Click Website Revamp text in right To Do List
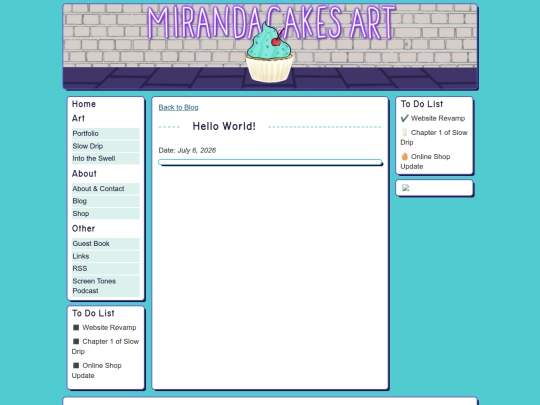Screen dimensions: 540x405 tap(438, 118)
